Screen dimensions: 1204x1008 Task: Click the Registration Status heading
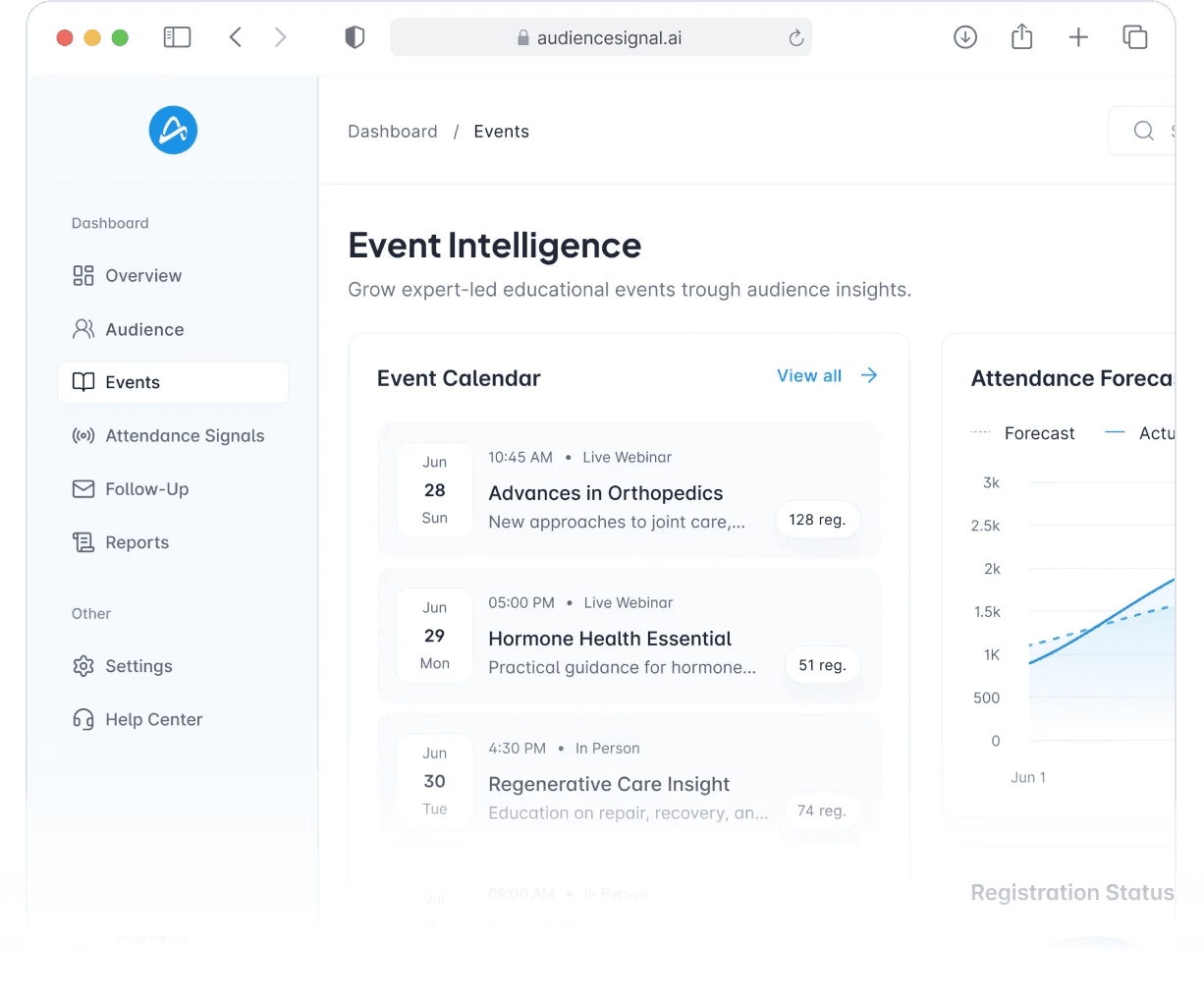point(1072,893)
